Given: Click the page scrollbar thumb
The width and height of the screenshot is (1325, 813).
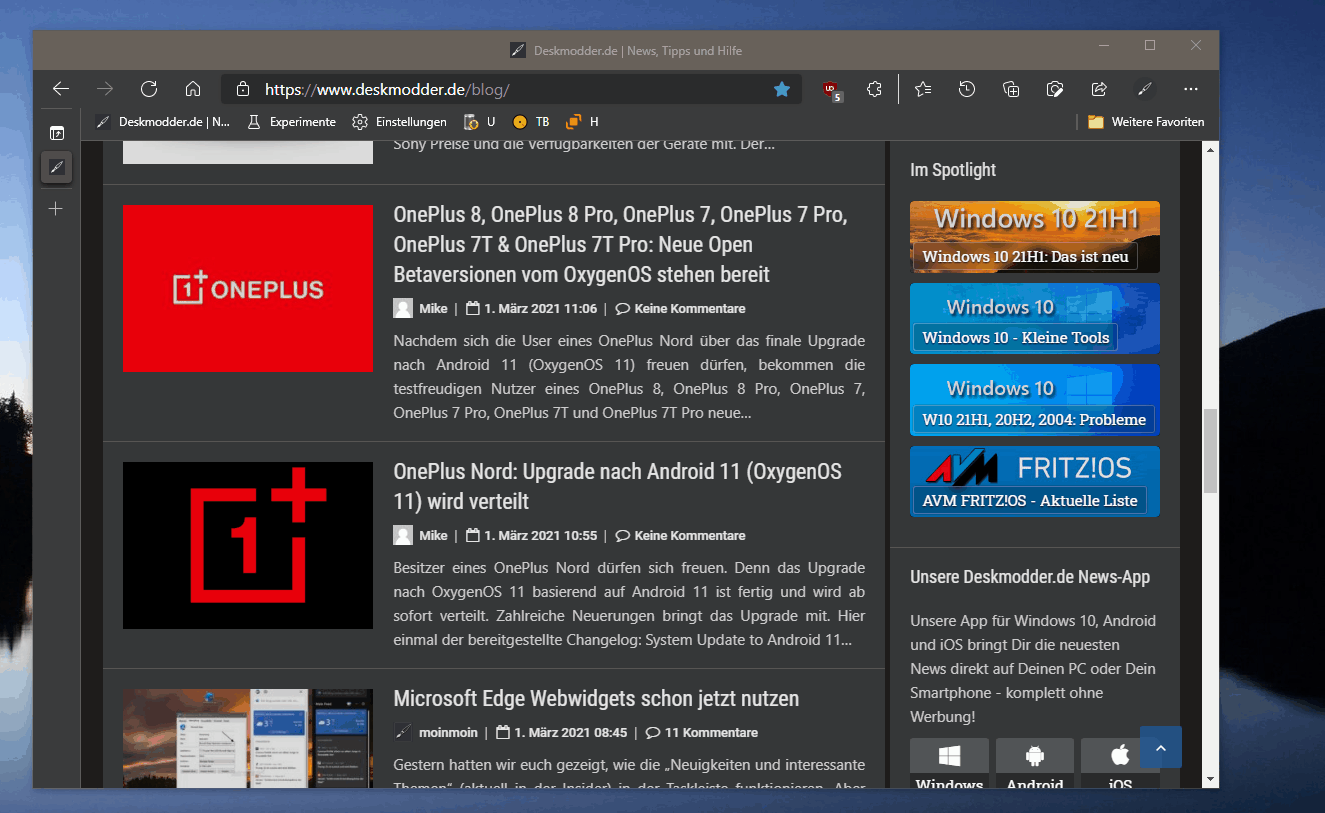Looking at the screenshot, I should tap(1210, 450).
